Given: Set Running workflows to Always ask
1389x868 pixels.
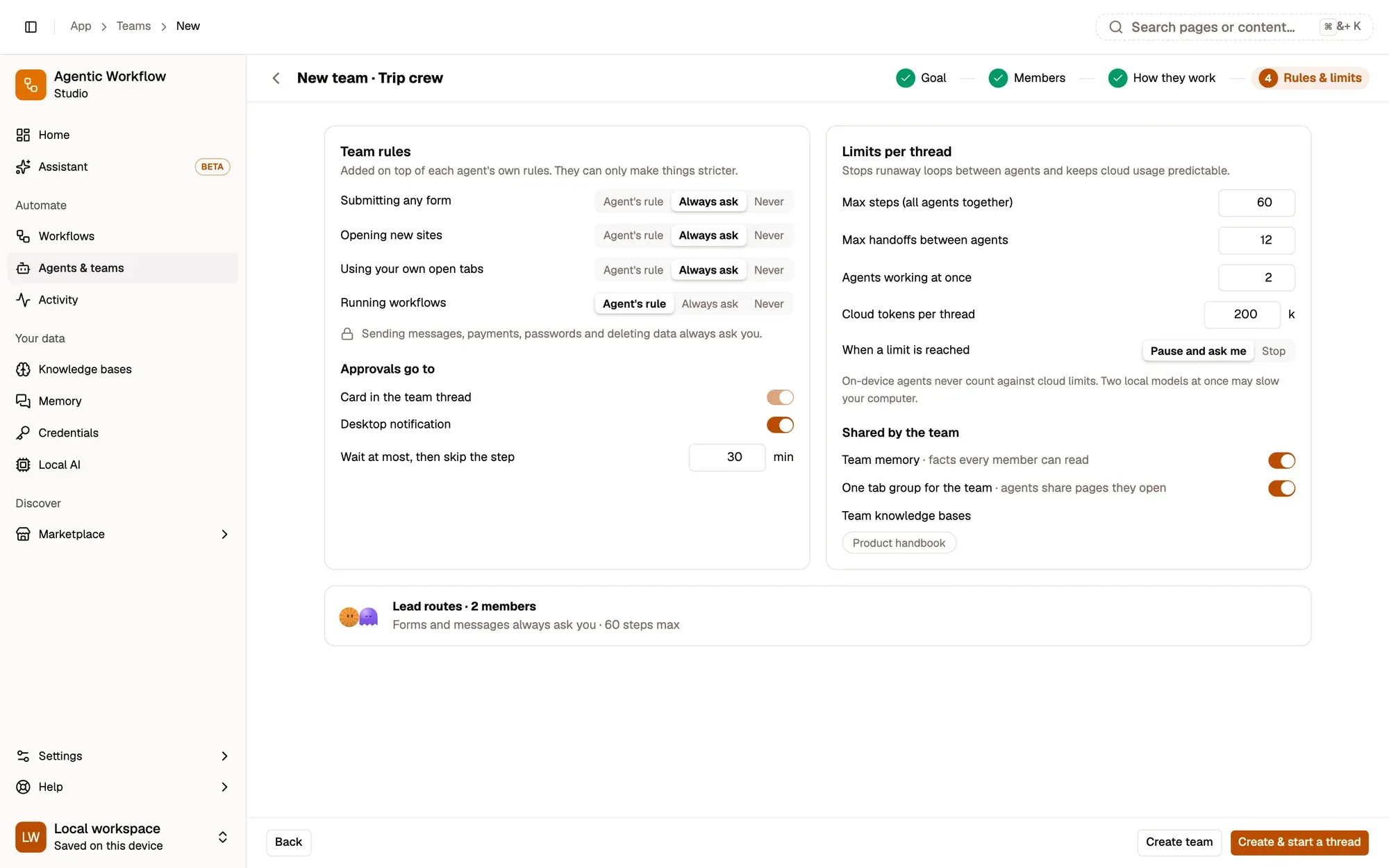Looking at the screenshot, I should pos(709,304).
